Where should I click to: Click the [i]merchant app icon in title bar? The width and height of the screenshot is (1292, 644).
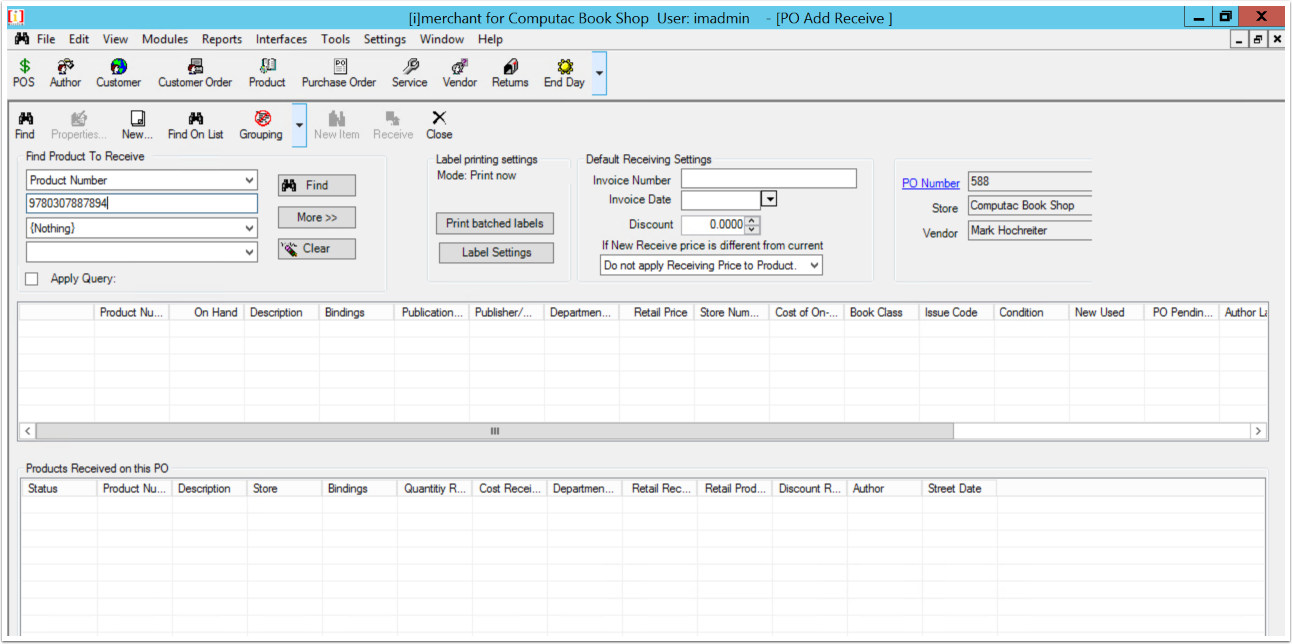coord(16,17)
